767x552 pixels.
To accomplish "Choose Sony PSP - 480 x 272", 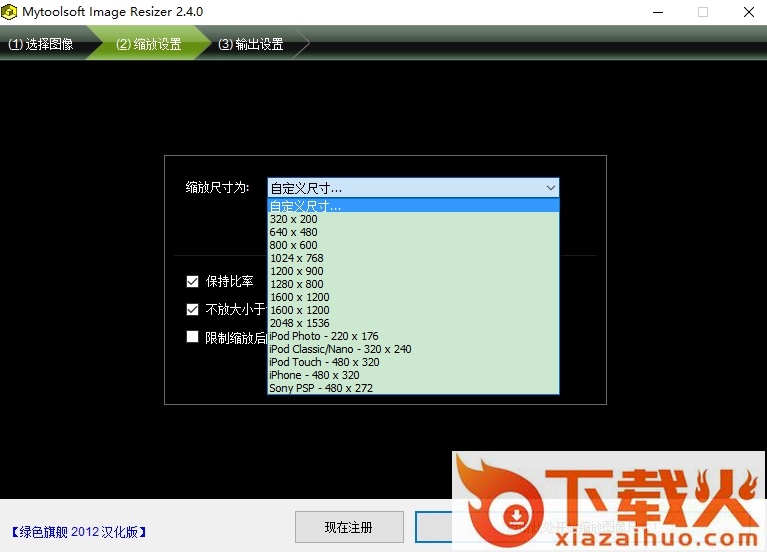I will [413, 388].
